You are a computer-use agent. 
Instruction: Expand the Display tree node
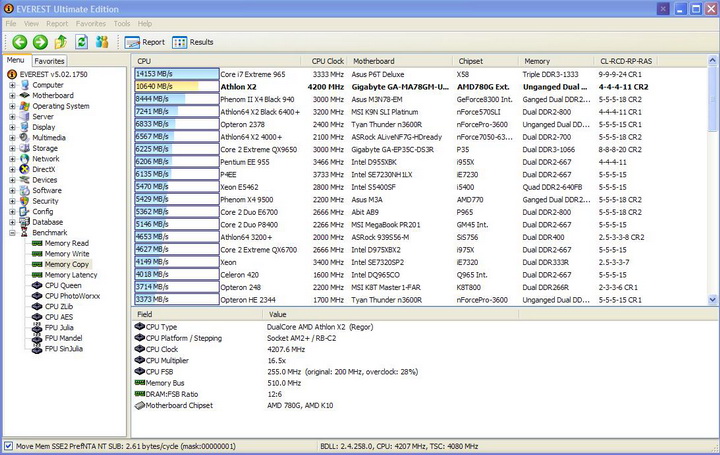[12, 127]
